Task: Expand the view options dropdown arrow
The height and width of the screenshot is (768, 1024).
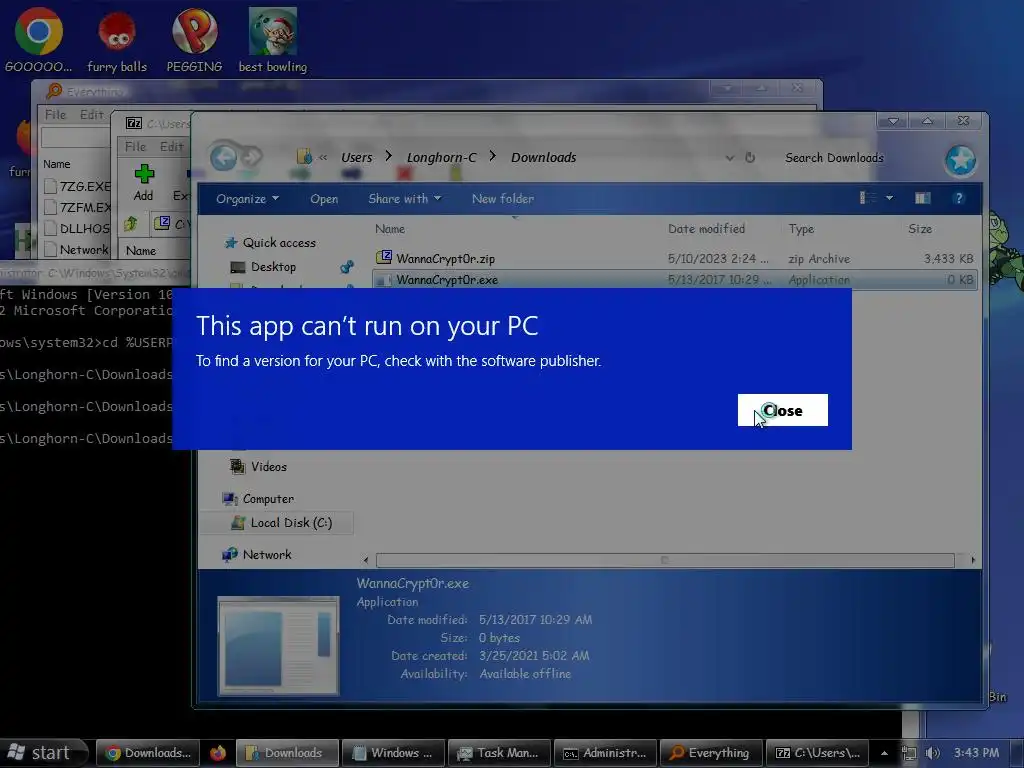Action: pyautogui.click(x=889, y=198)
